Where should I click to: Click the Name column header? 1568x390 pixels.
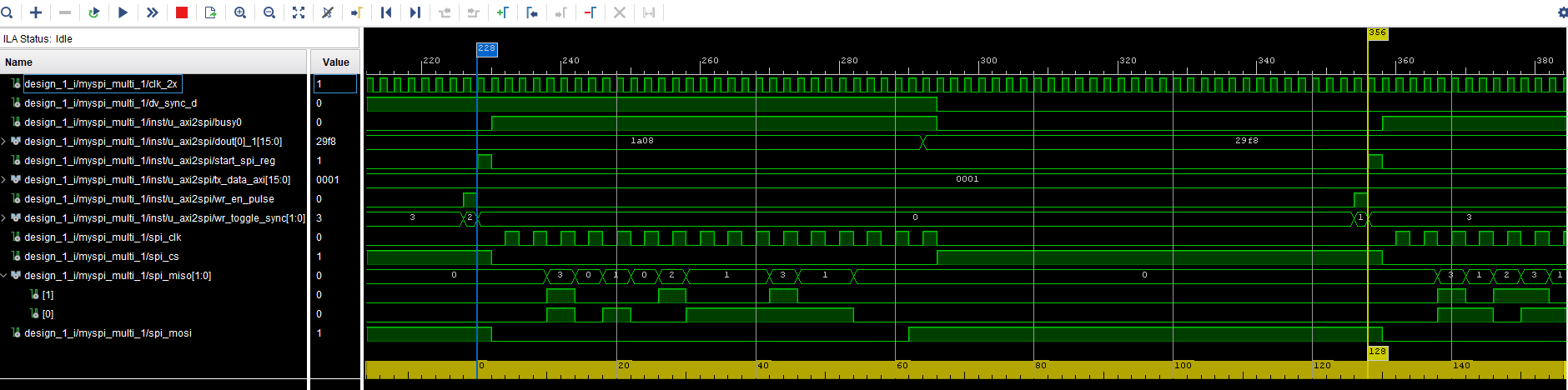click(18, 62)
